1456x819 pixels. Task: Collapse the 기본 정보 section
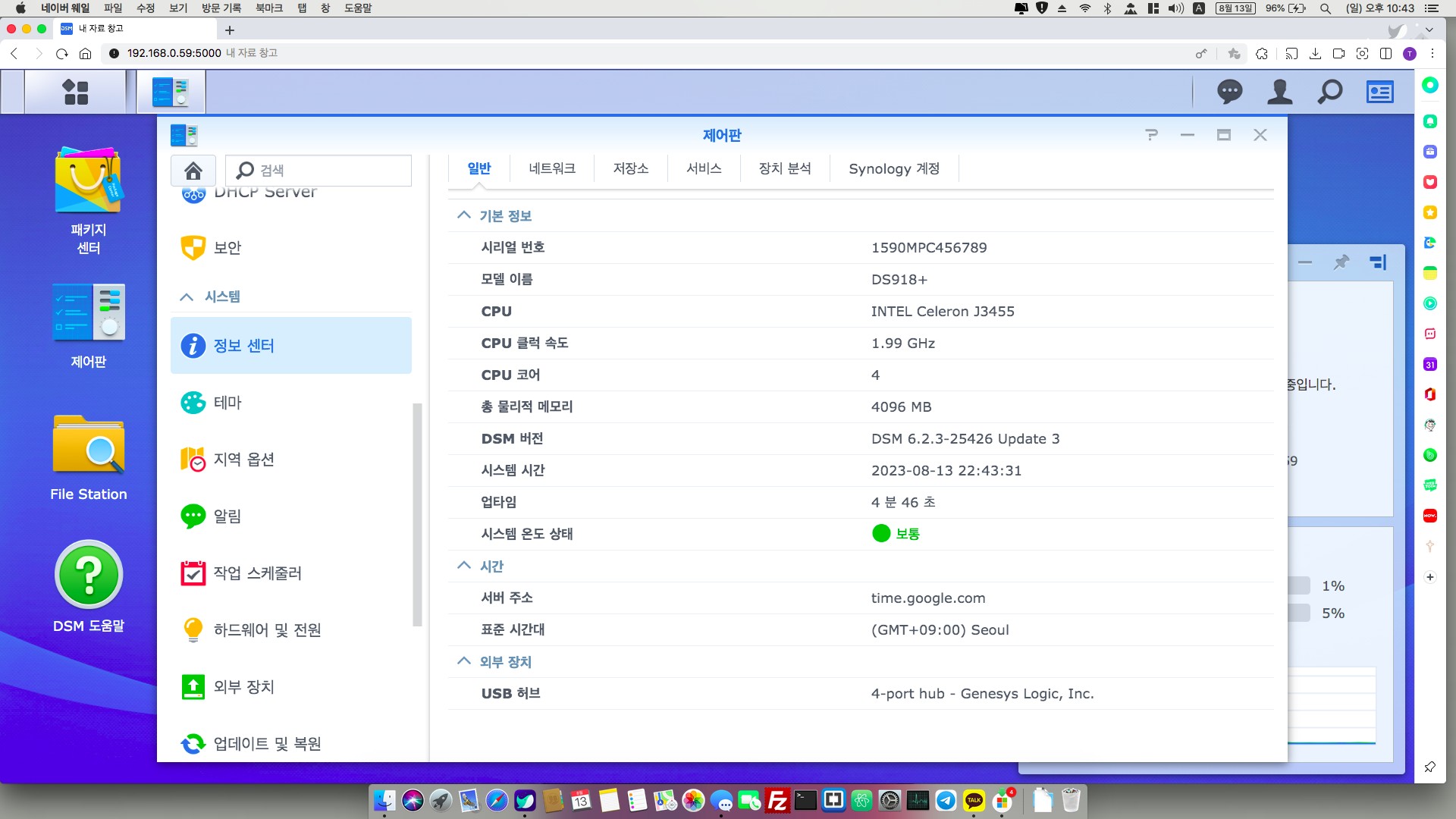(x=464, y=215)
